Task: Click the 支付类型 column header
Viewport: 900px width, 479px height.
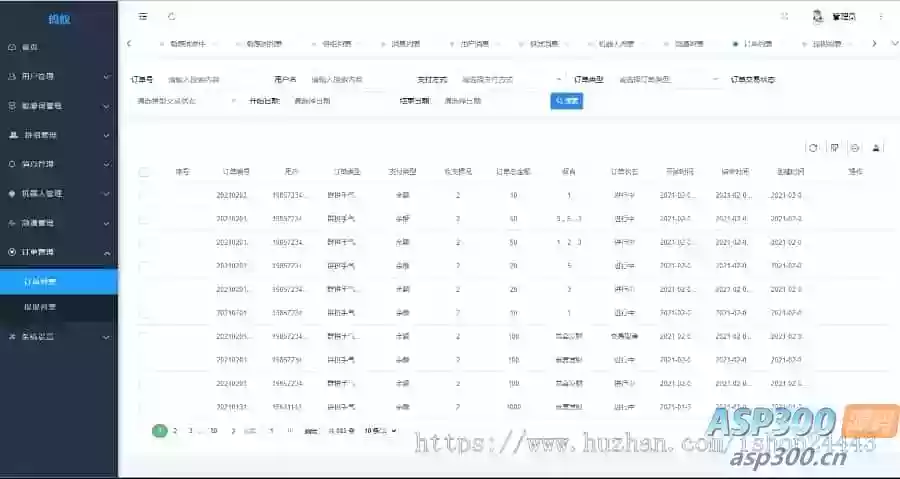Action: click(x=402, y=172)
